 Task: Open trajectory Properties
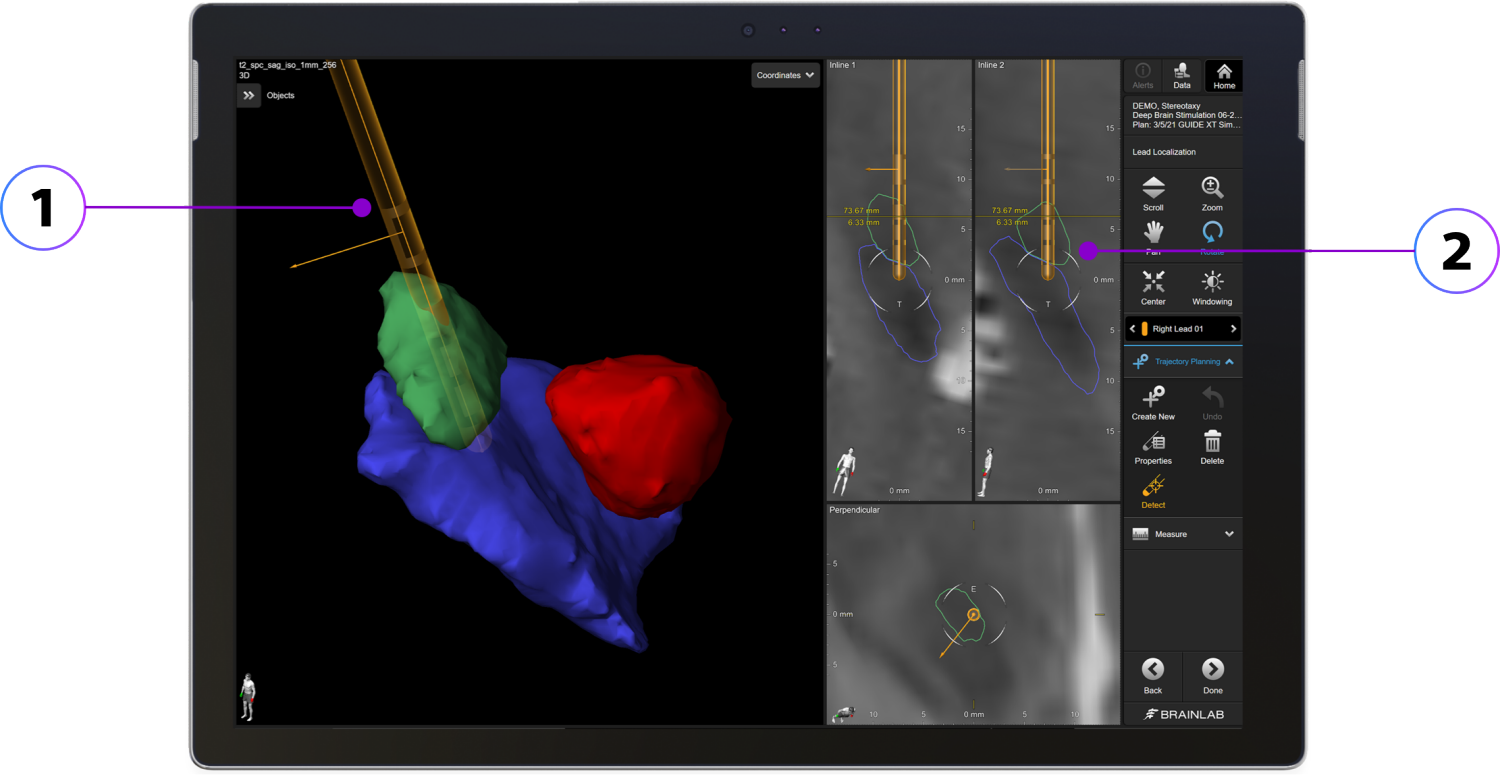[x=1152, y=448]
